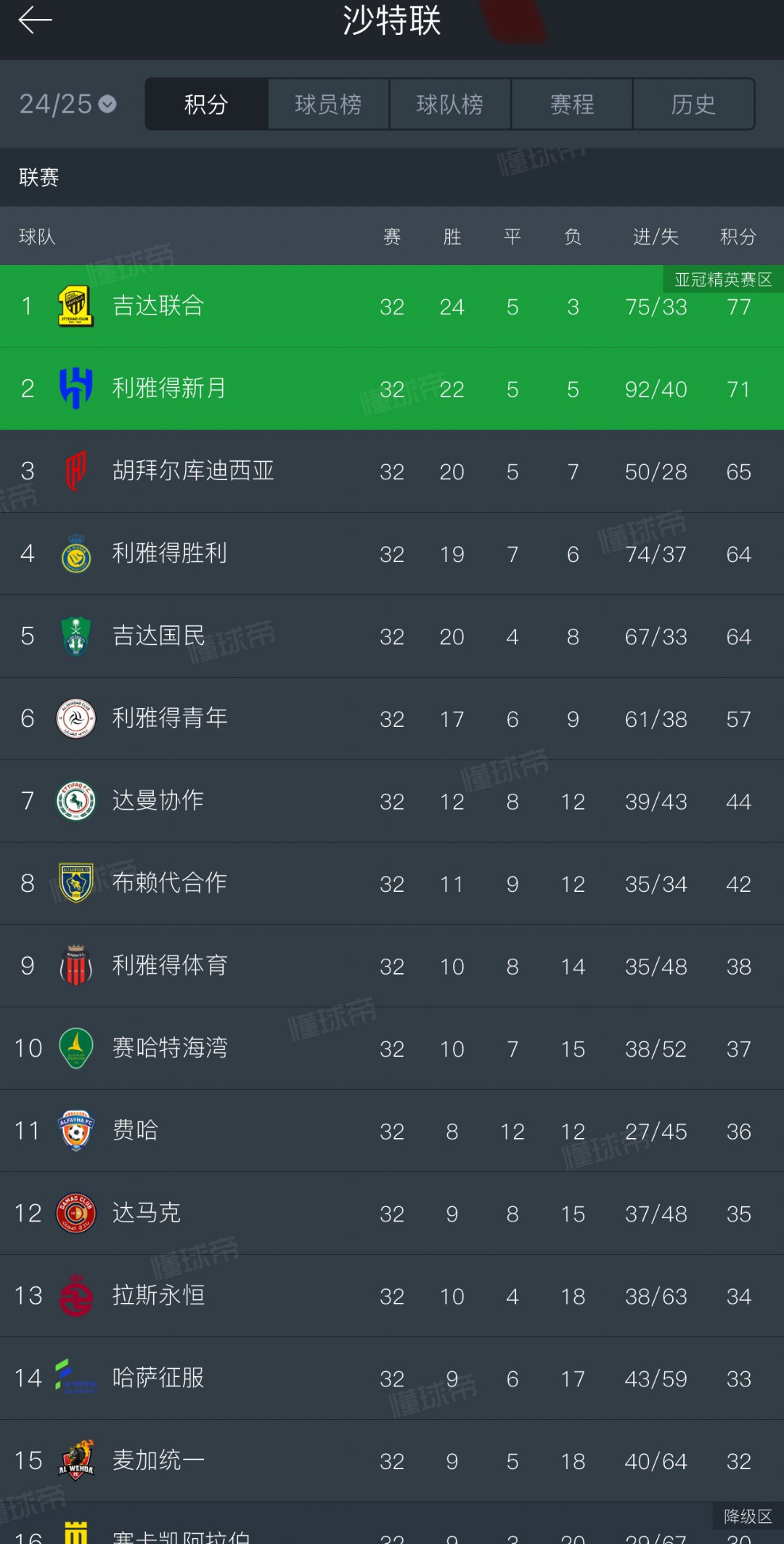The width and height of the screenshot is (784, 1544).
Task: Tap the 麦加统一 club logo
Action: tap(75, 1460)
